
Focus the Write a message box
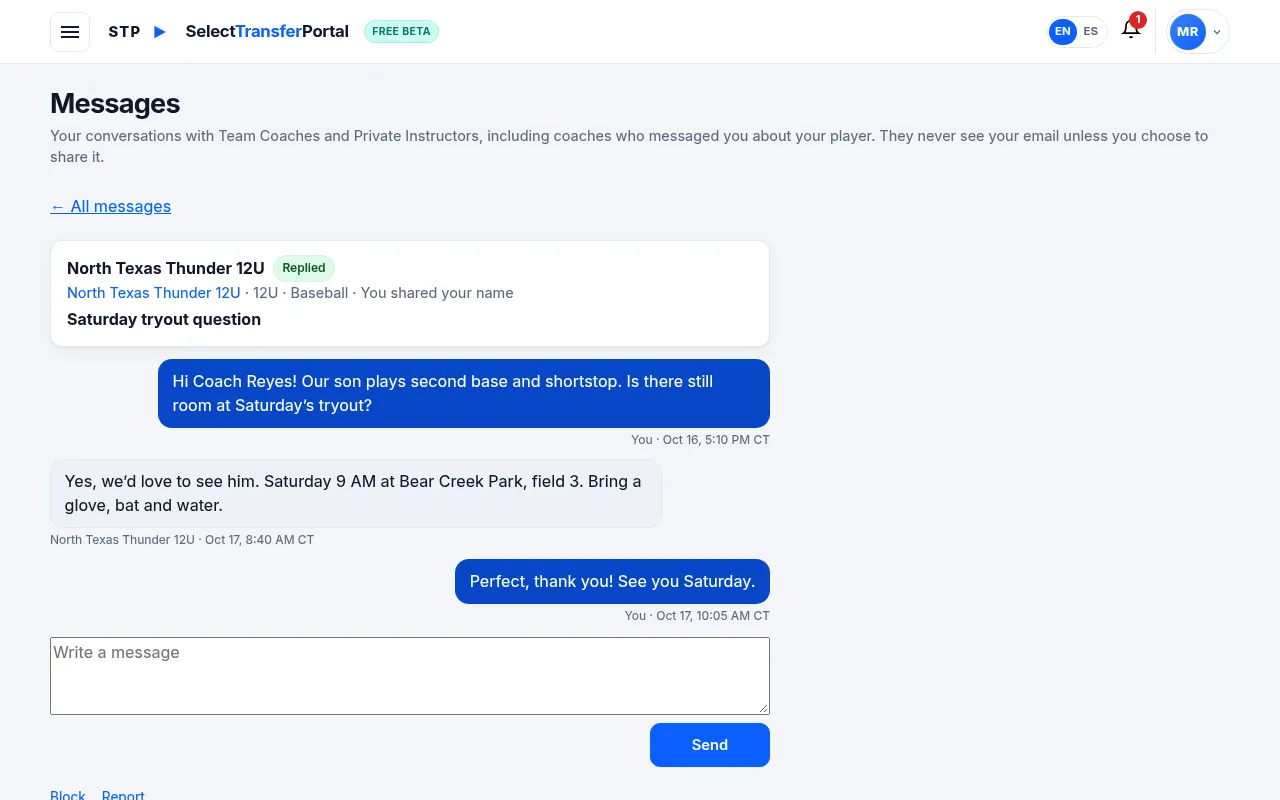410,676
